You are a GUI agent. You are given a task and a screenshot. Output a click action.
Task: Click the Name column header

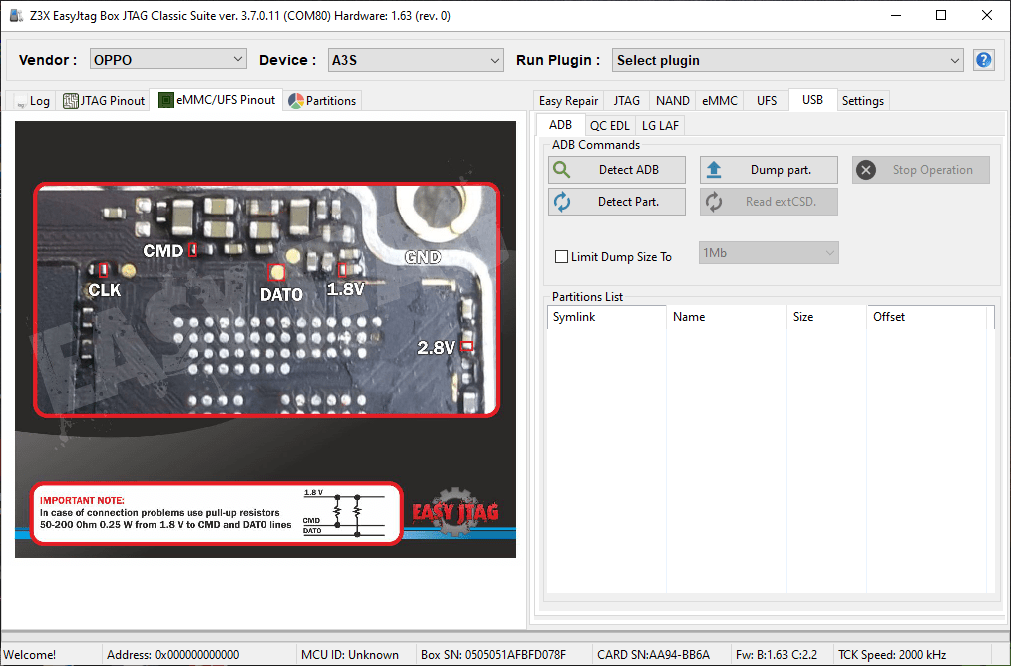[726, 317]
